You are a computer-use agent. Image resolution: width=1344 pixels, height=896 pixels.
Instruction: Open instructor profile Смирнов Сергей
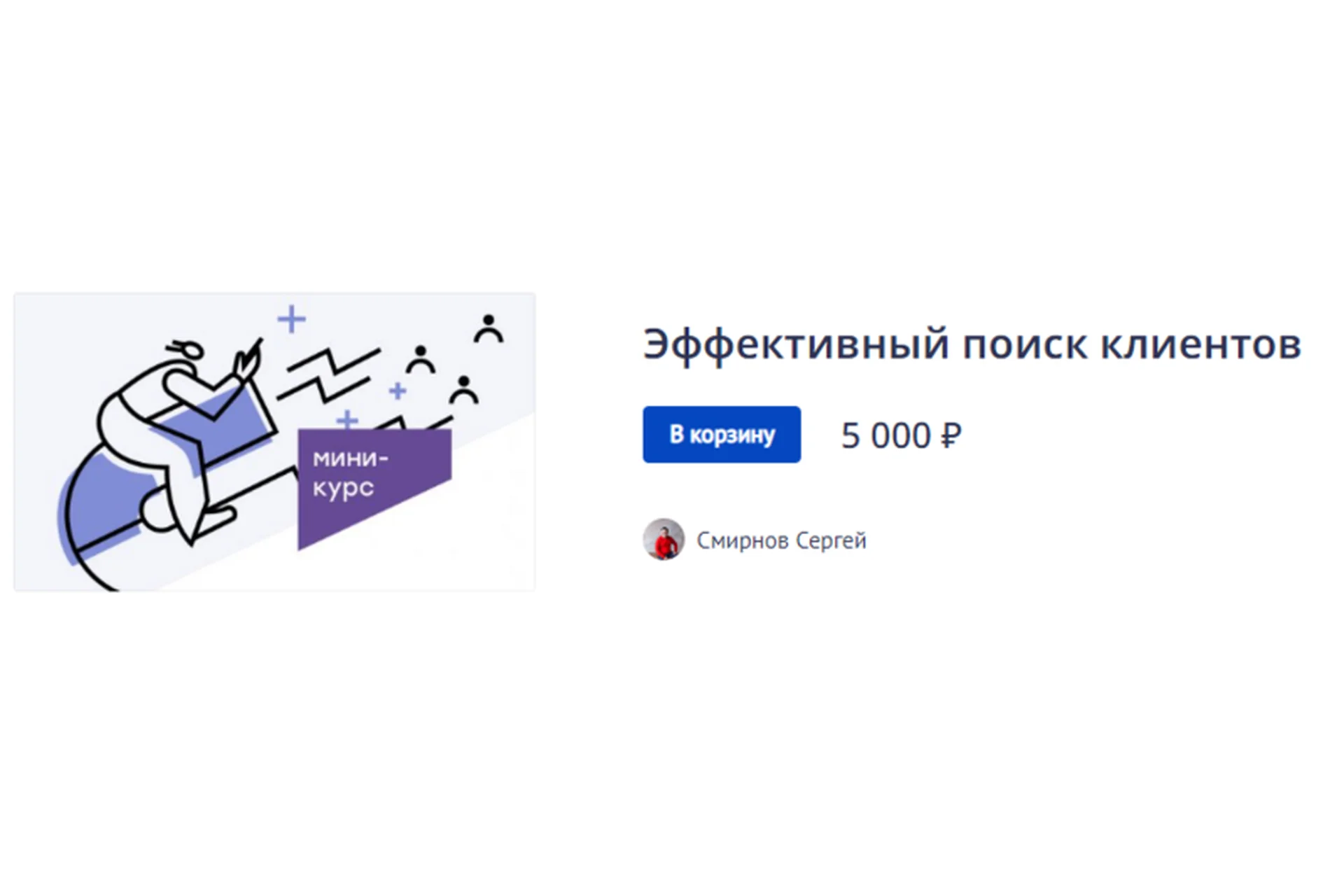point(781,540)
